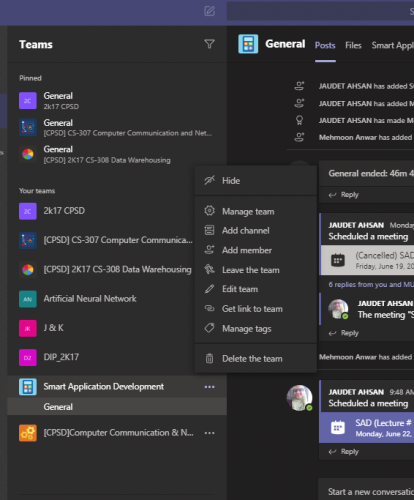Click the orange gears Computer Communication avatar
The width and height of the screenshot is (414, 500).
click(x=28, y=433)
